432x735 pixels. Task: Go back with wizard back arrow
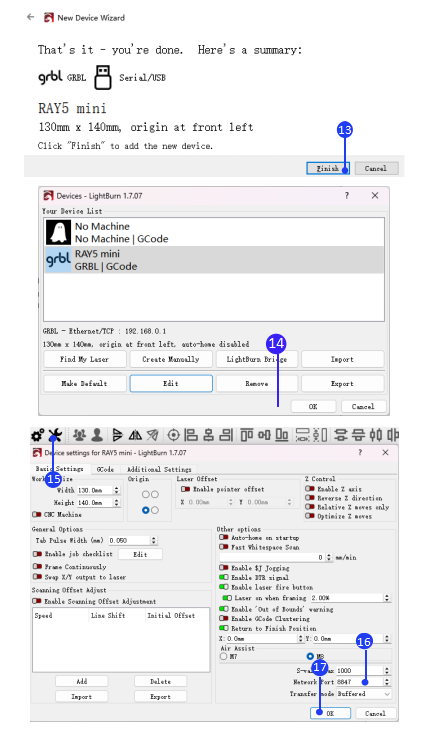pos(30,17)
